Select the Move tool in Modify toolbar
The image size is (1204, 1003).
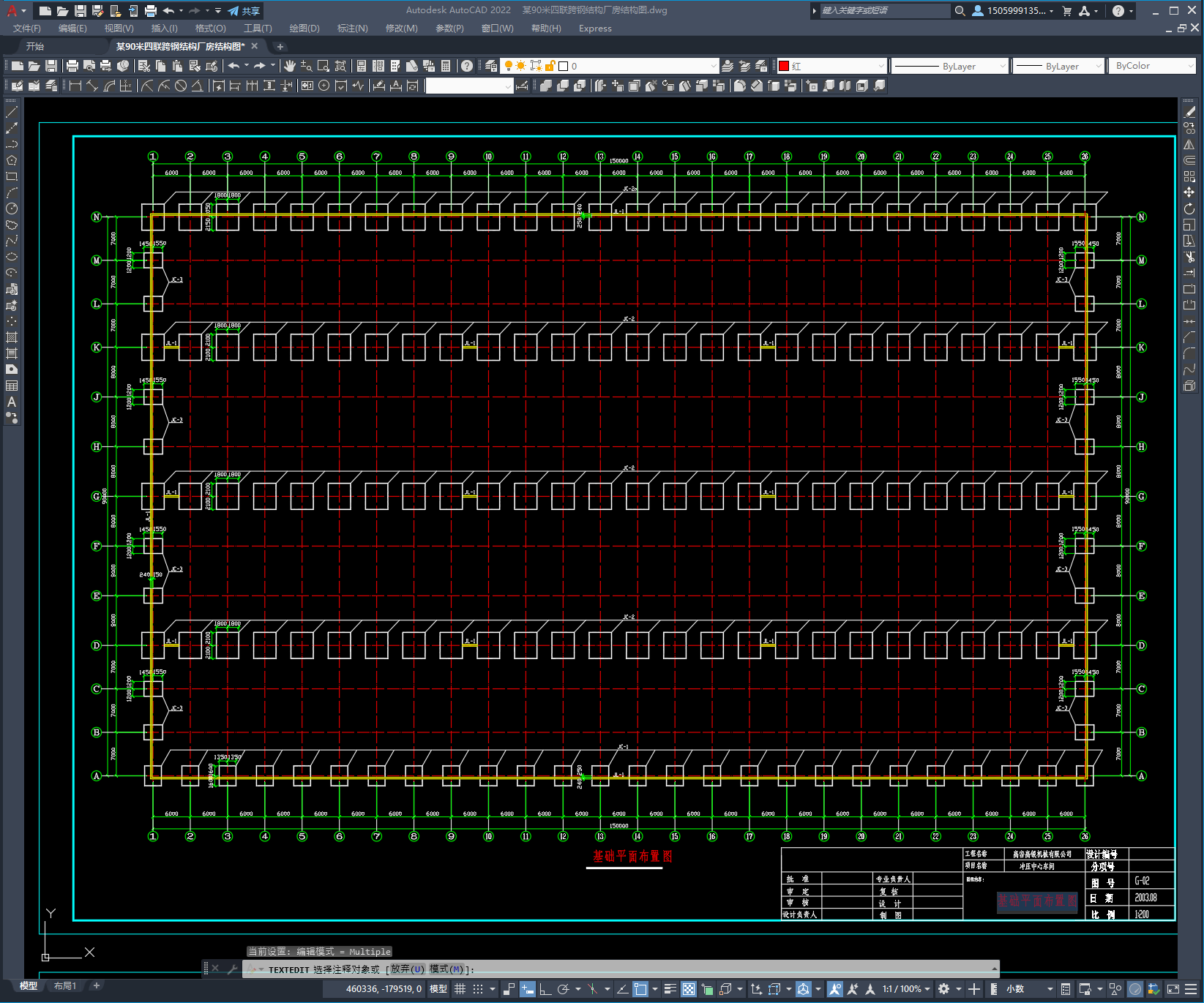1189,192
